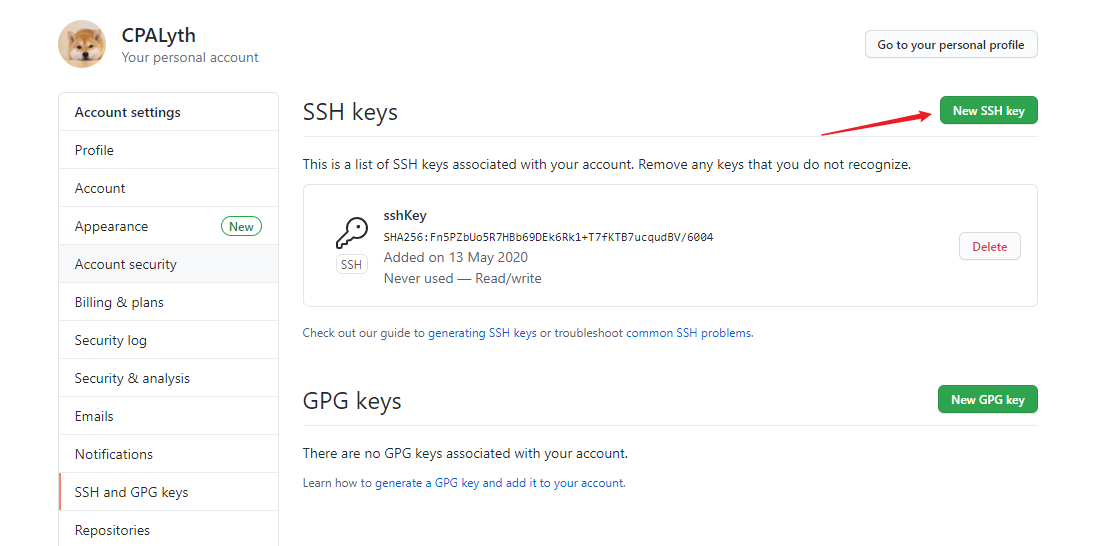
Task: Click the New badge beside Appearance
Action: coord(241,227)
